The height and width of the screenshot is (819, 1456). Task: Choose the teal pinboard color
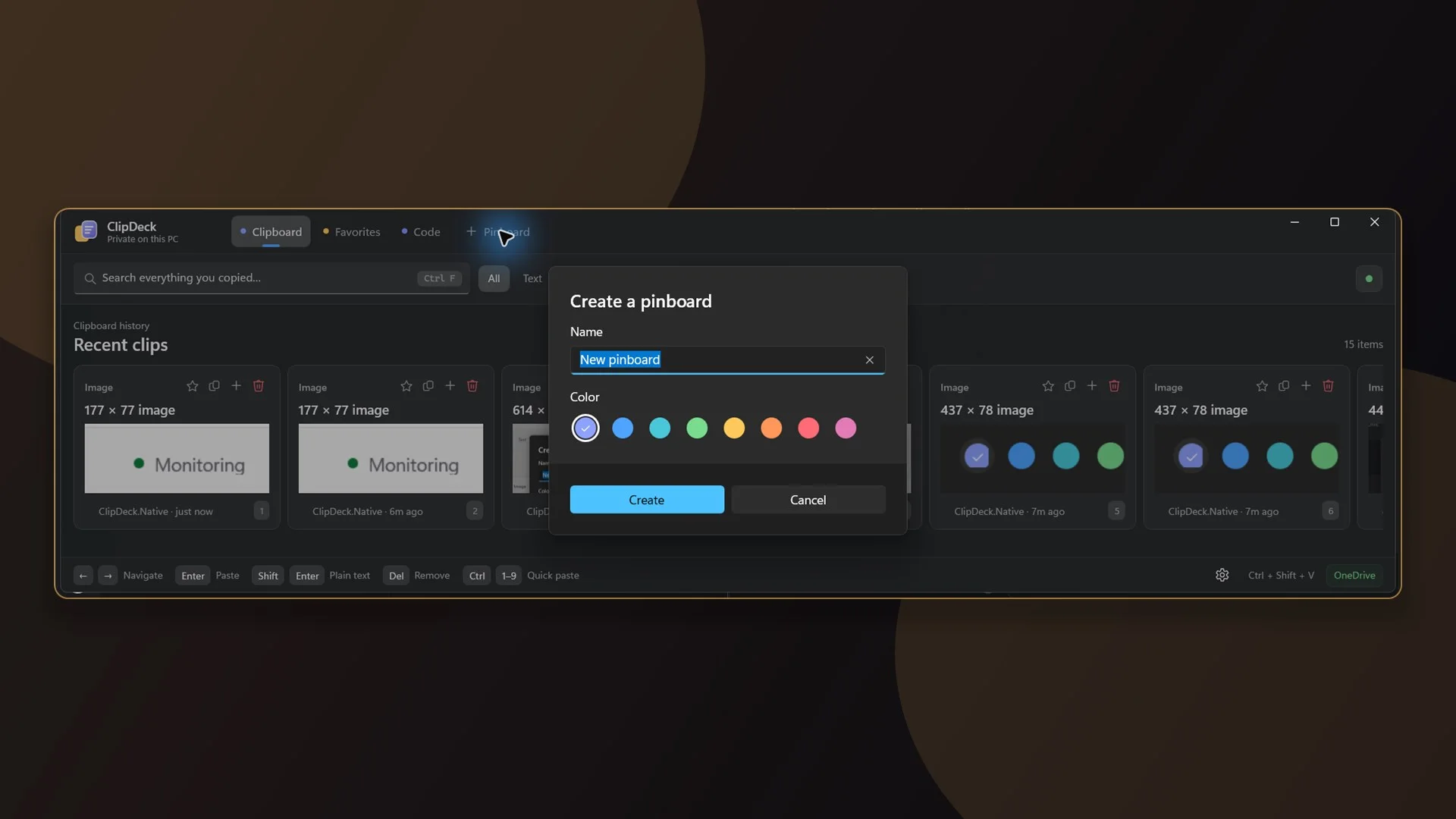(660, 428)
